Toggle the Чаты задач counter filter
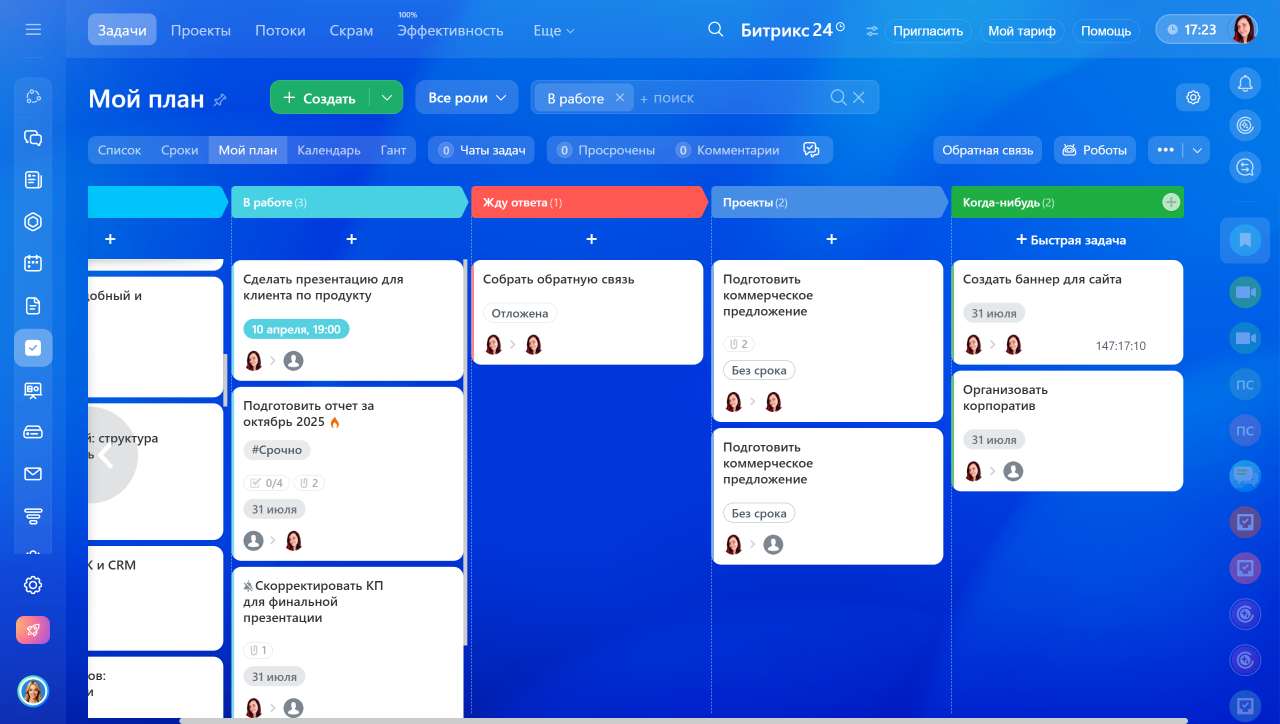The width and height of the screenshot is (1280, 724). point(481,150)
